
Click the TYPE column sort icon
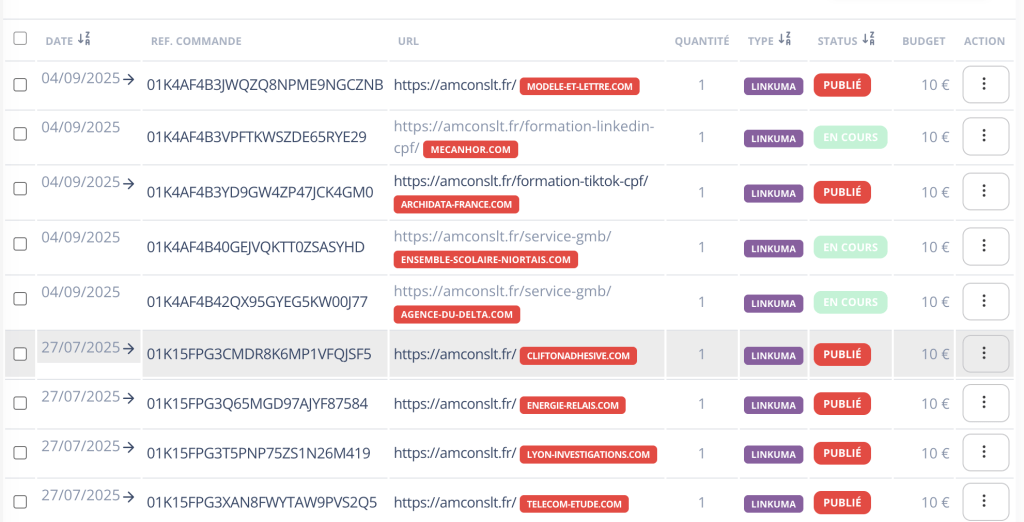pyautogui.click(x=784, y=40)
